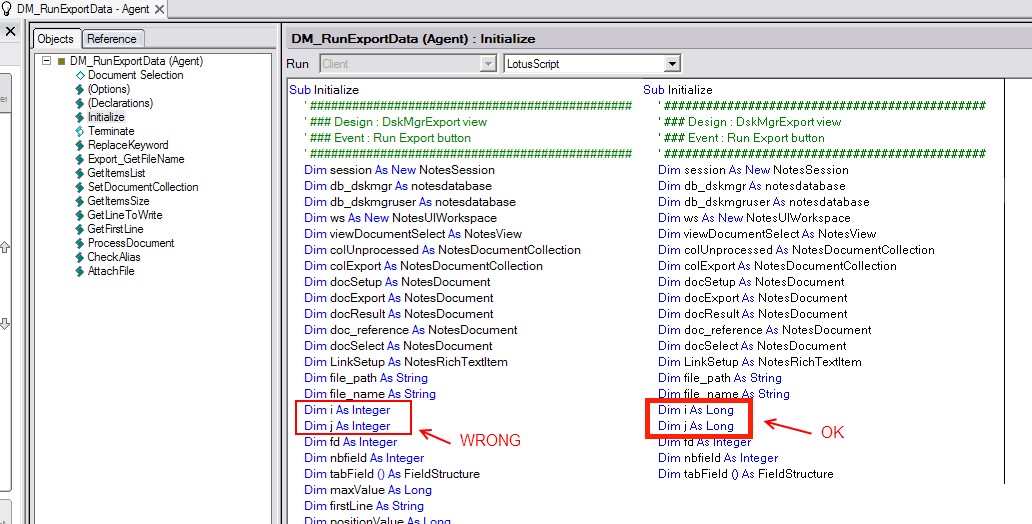Select Terminate in the objects tree
Viewport: 1032px width, 524px height.
point(111,131)
